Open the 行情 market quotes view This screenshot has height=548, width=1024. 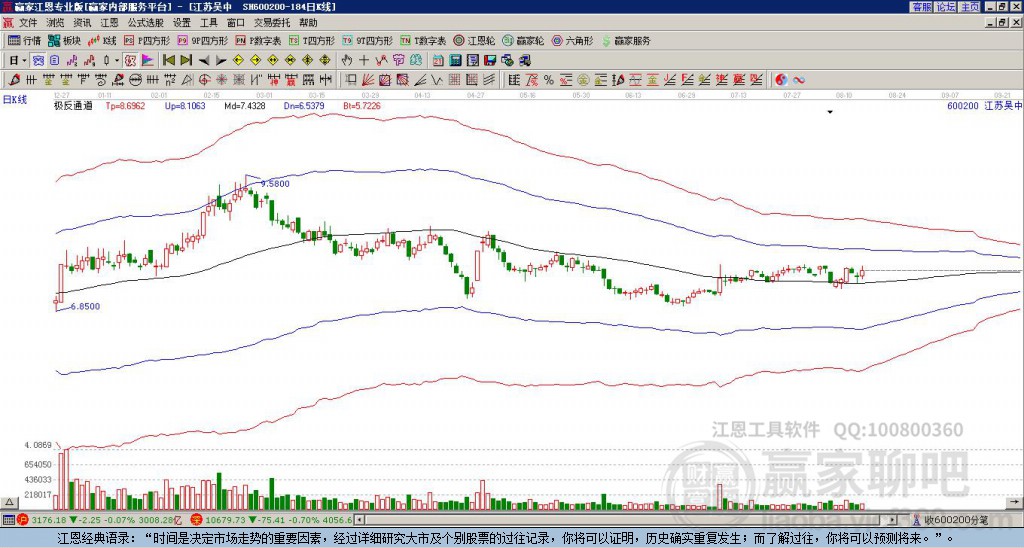pyautogui.click(x=25, y=41)
